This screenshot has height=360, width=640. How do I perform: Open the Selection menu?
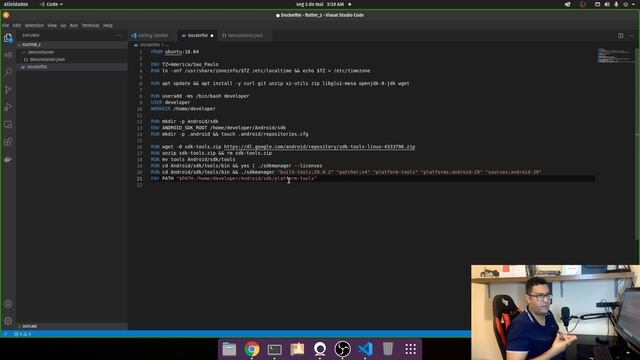pyautogui.click(x=34, y=25)
